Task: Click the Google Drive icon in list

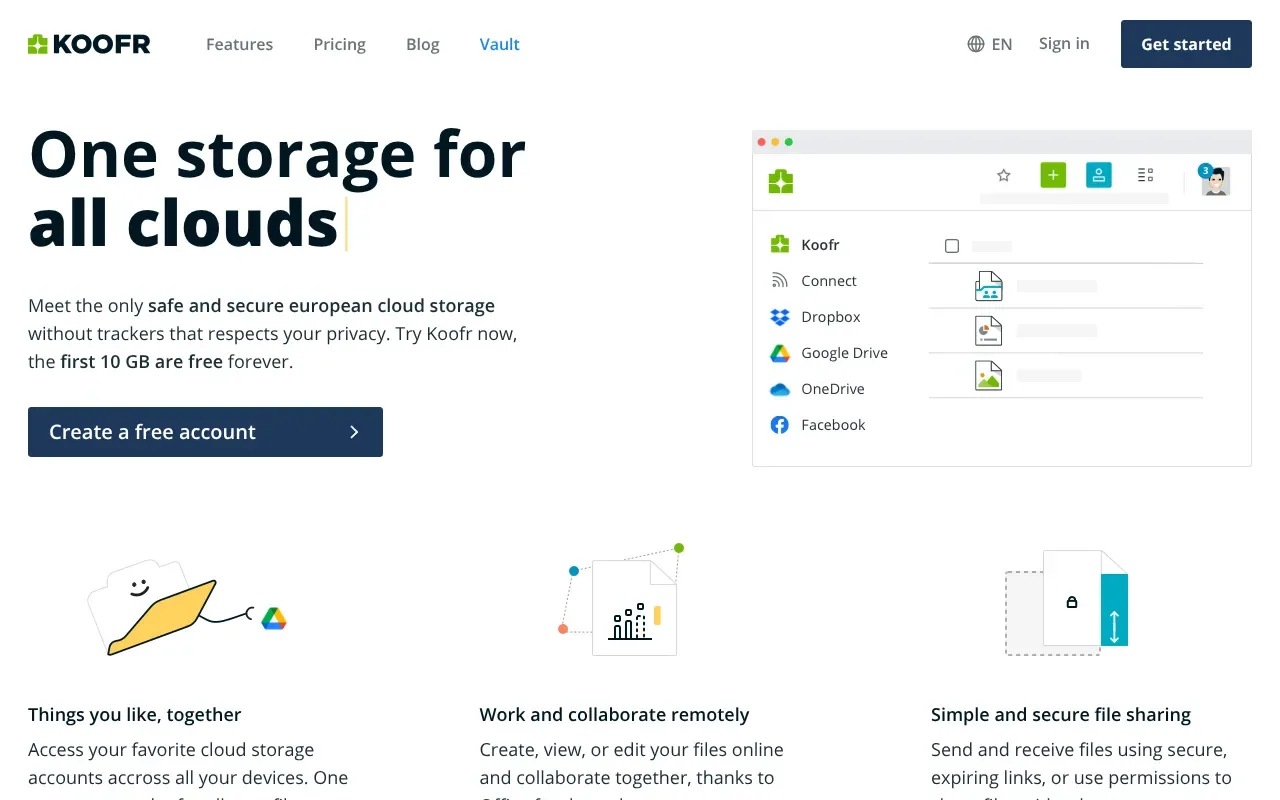Action: 780,353
